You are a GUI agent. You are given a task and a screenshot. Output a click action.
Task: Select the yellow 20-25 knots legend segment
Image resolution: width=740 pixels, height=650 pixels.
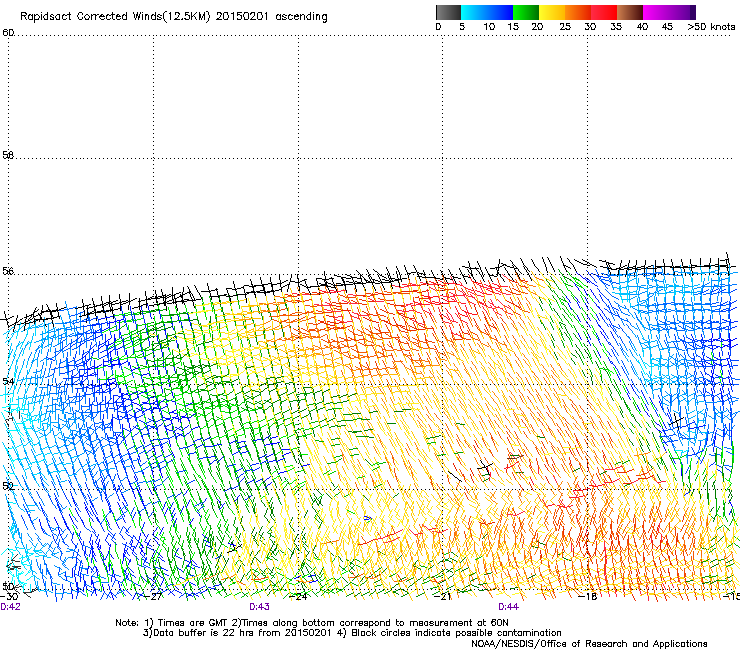[x=552, y=12]
